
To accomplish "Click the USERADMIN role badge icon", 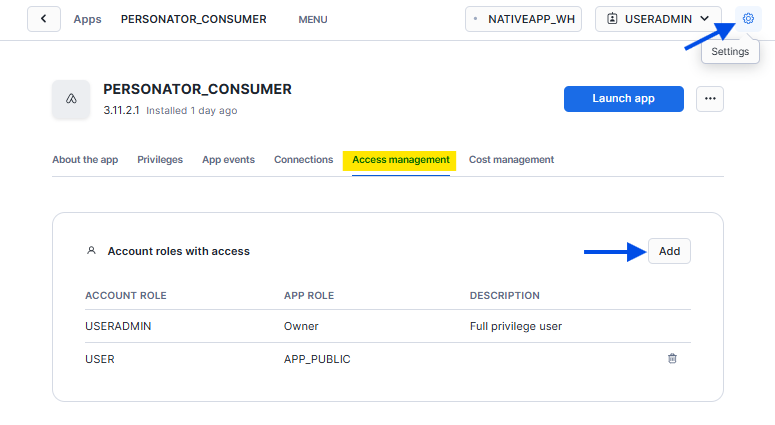I will 612,19.
